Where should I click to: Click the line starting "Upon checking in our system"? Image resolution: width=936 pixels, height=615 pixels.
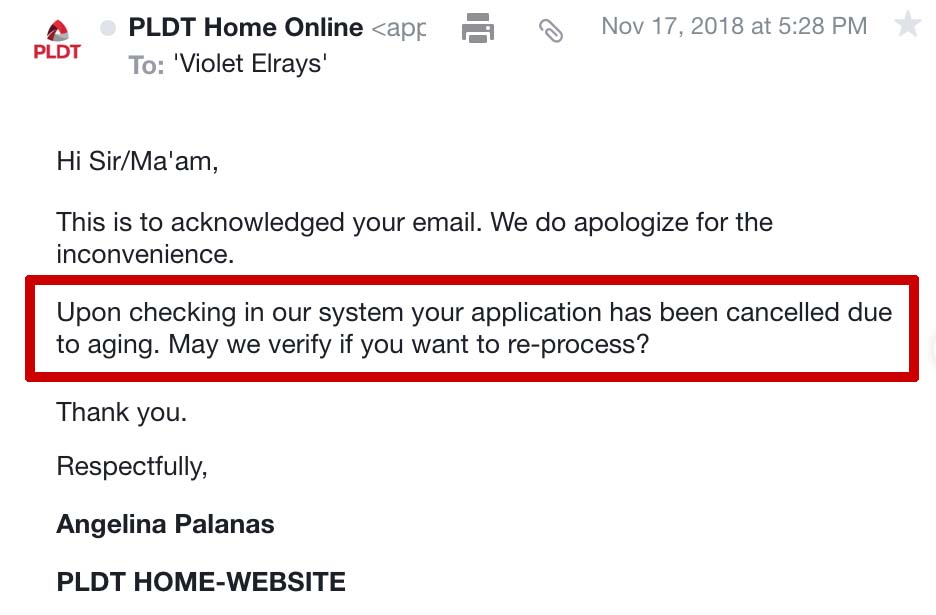[x=473, y=312]
